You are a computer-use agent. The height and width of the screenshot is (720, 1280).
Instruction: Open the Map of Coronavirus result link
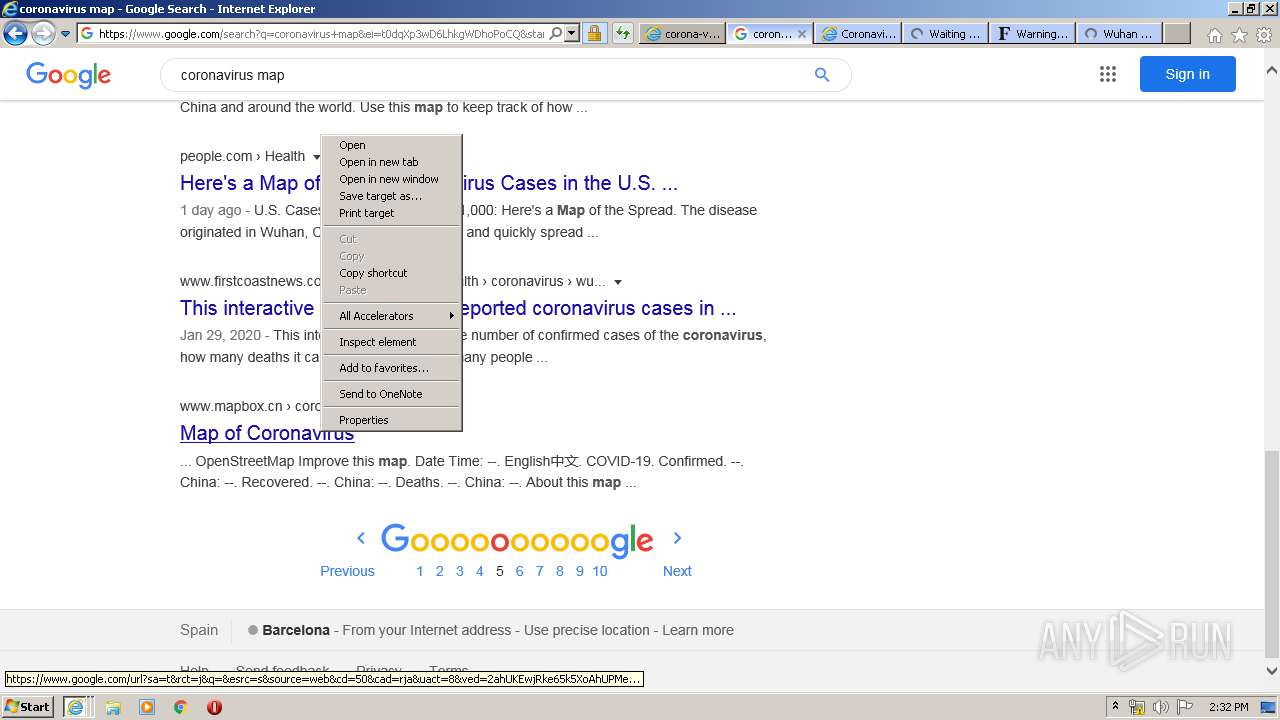coord(267,433)
